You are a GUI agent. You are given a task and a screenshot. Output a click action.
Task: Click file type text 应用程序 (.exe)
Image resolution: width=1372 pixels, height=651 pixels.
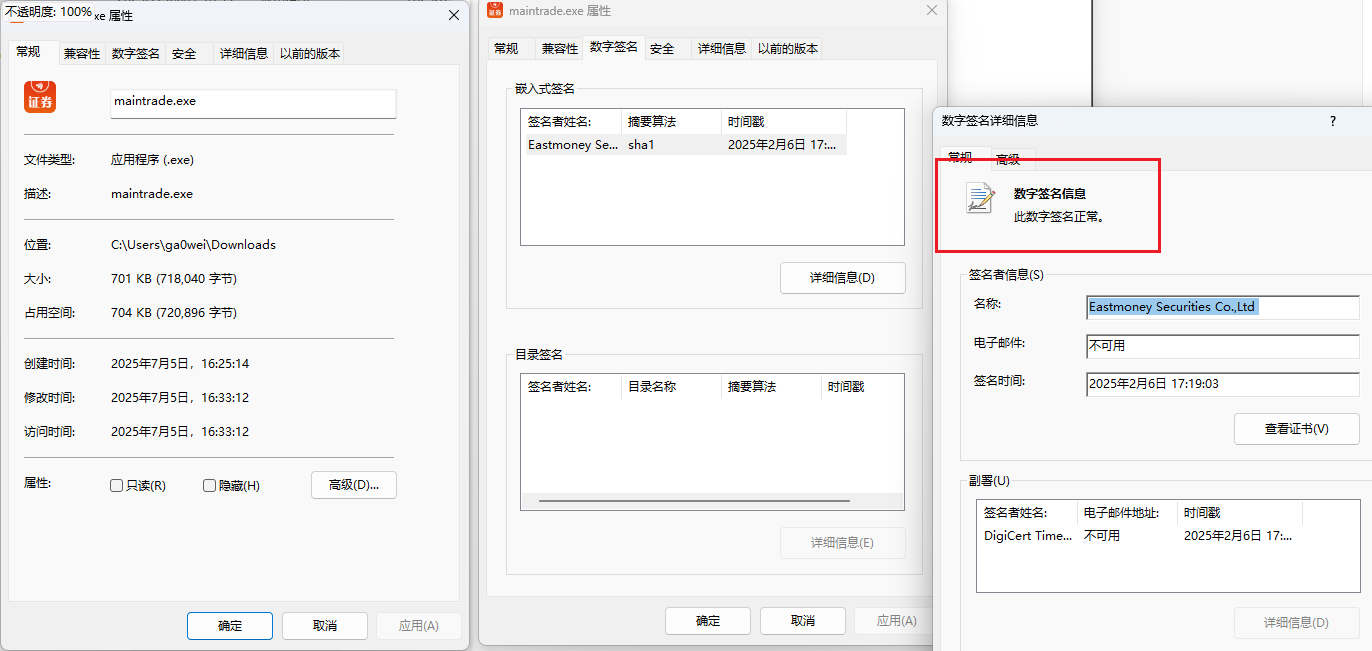click(152, 160)
